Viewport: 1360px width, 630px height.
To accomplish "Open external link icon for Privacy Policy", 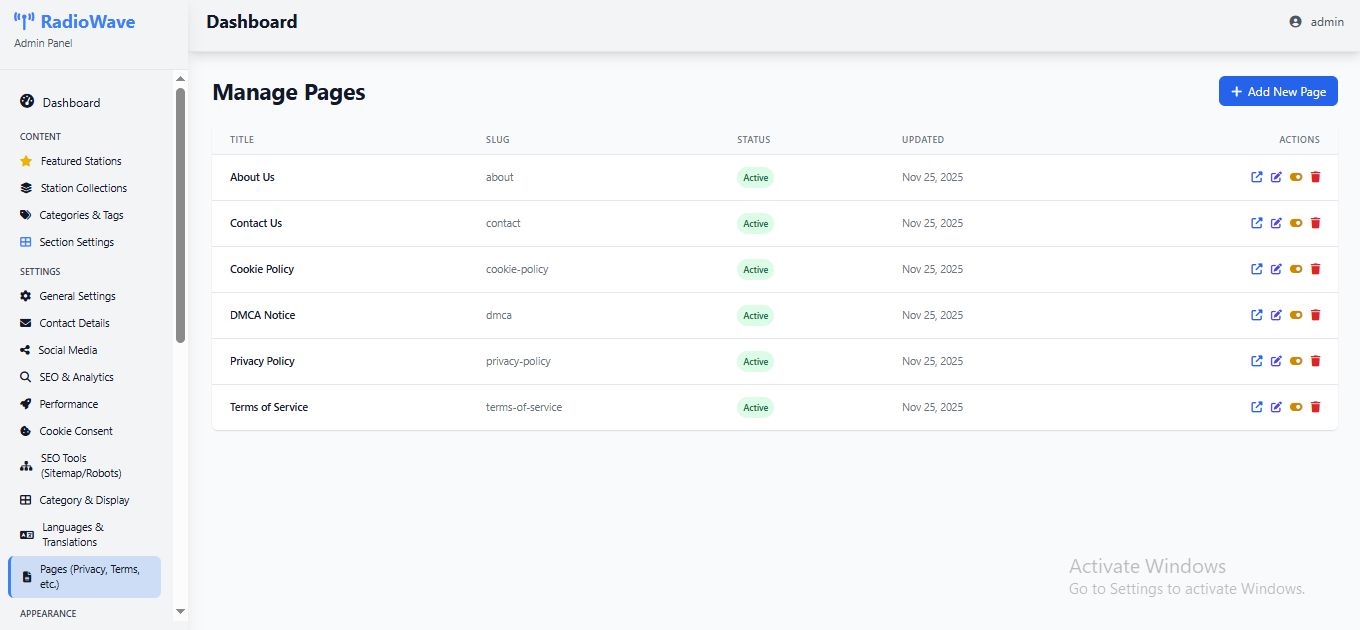I will coord(1257,361).
